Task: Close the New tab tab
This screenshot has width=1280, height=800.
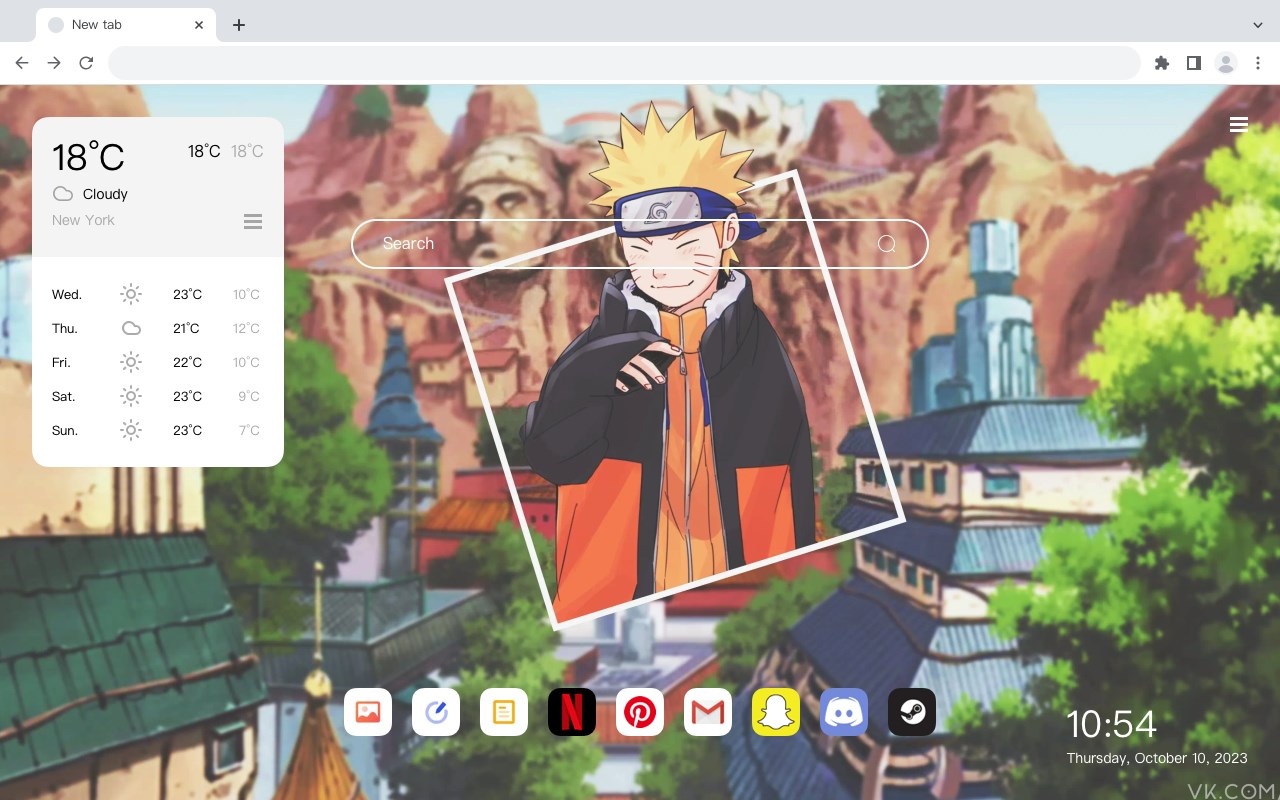Action: pyautogui.click(x=199, y=25)
